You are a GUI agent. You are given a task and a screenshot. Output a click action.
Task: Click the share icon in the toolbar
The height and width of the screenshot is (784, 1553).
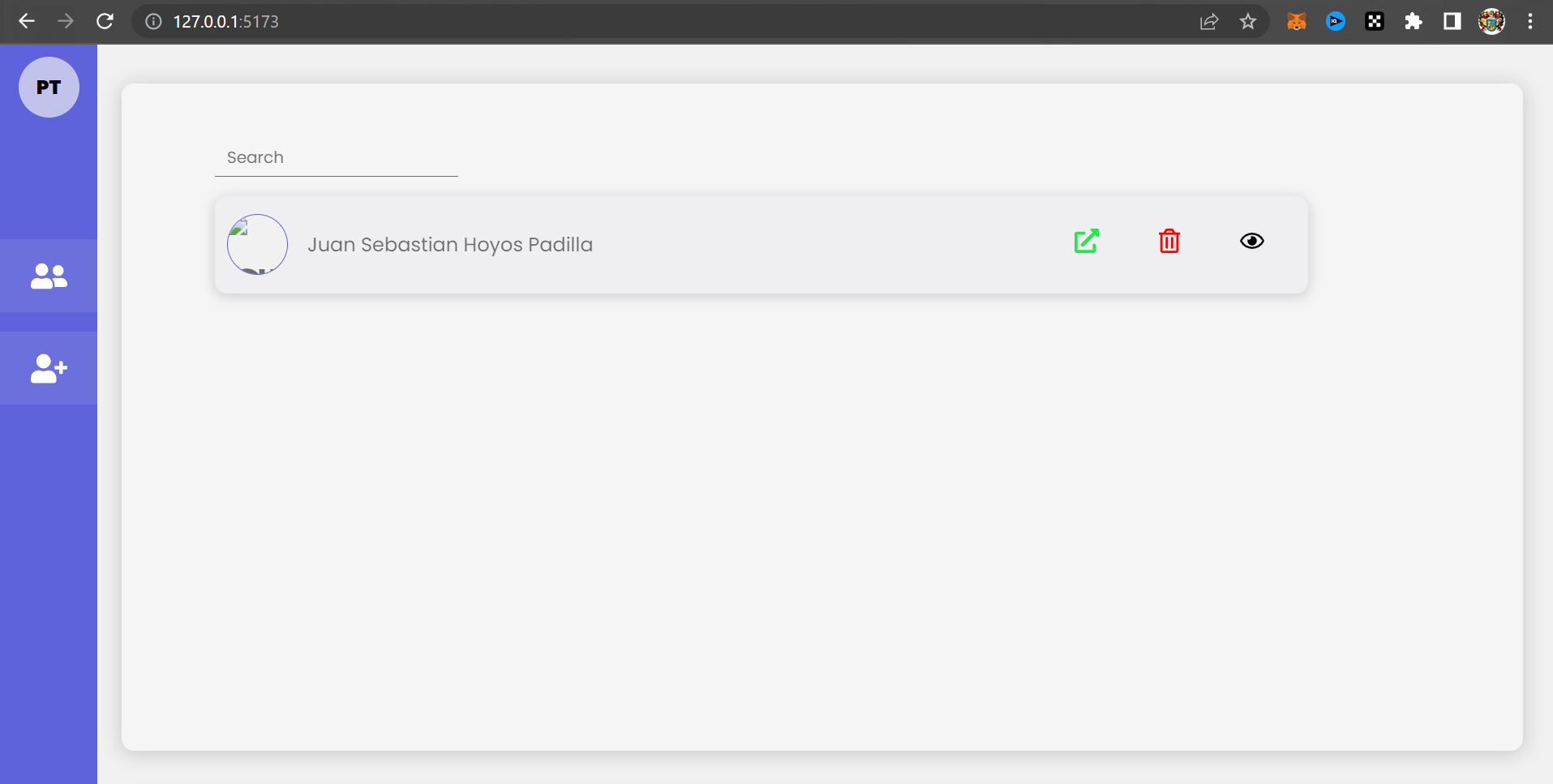(1209, 21)
